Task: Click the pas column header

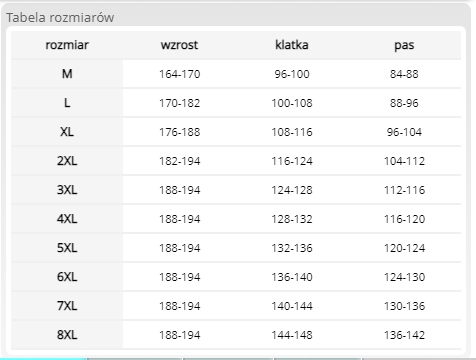Action: click(x=404, y=45)
